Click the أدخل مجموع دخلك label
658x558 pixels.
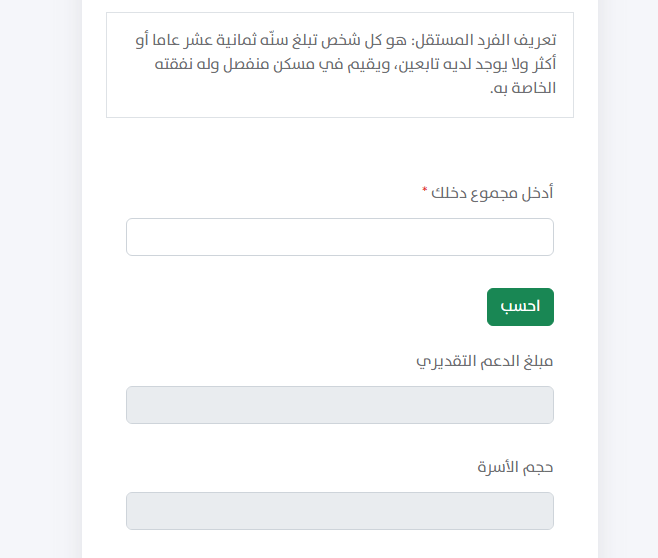coord(492,193)
